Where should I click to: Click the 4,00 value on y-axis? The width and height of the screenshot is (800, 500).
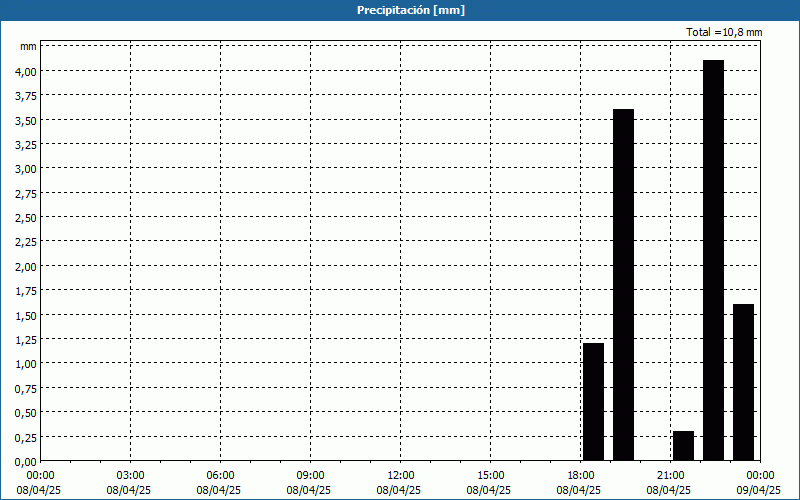pyautogui.click(x=25, y=71)
